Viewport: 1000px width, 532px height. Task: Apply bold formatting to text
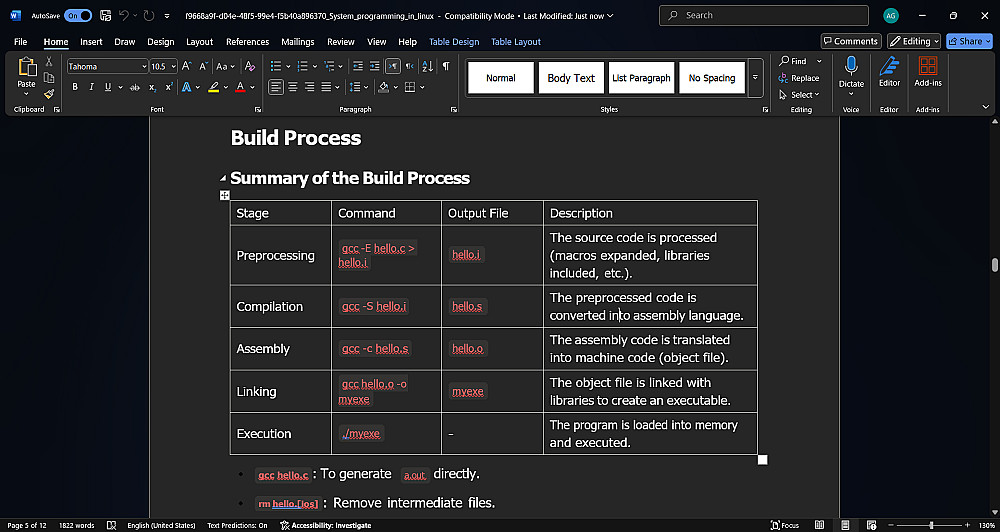tap(76, 87)
